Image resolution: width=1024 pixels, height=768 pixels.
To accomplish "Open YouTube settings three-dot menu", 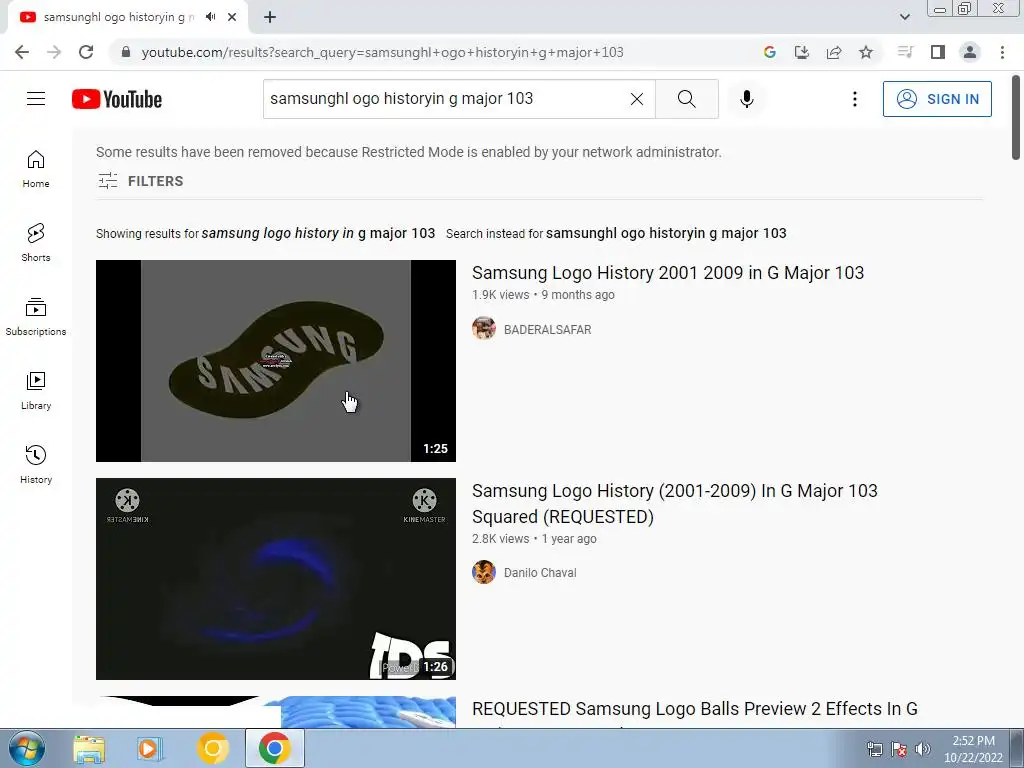I will 854,99.
